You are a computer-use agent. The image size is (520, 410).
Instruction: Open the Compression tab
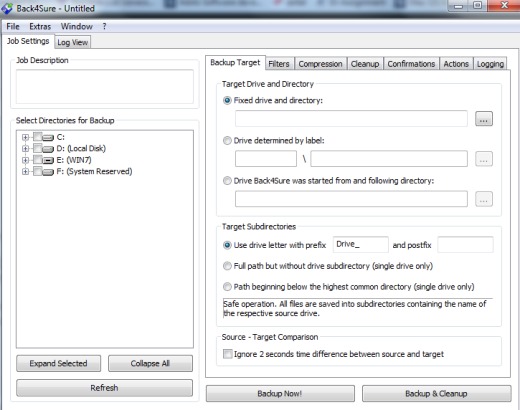[x=320, y=64]
